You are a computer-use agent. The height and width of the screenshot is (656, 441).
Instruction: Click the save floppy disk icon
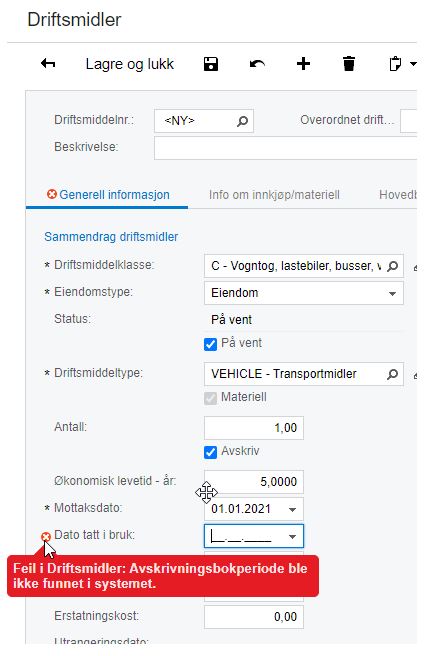pyautogui.click(x=211, y=64)
